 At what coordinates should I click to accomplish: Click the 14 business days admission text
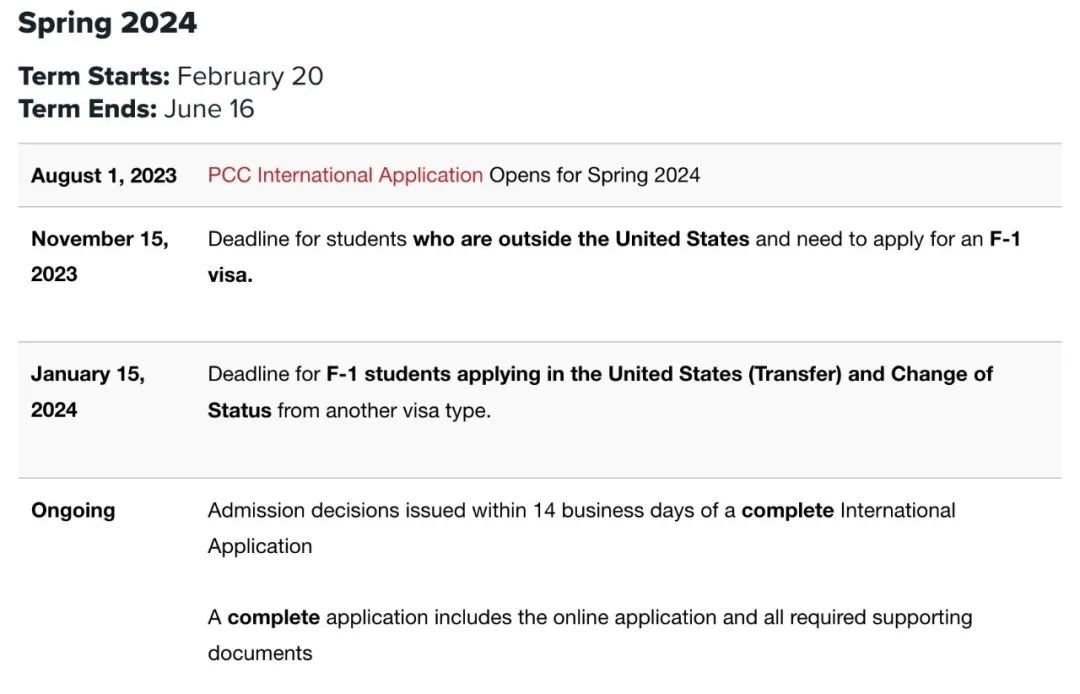(581, 528)
